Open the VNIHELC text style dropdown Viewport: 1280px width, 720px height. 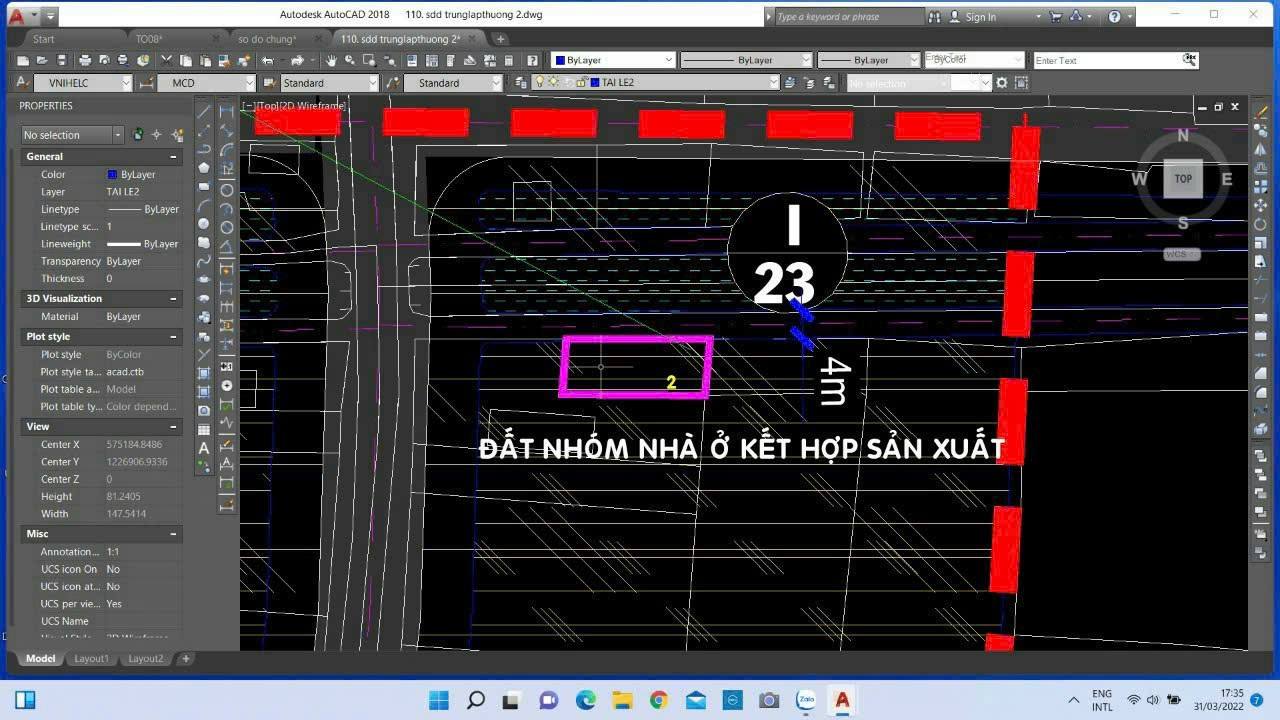click(x=83, y=83)
